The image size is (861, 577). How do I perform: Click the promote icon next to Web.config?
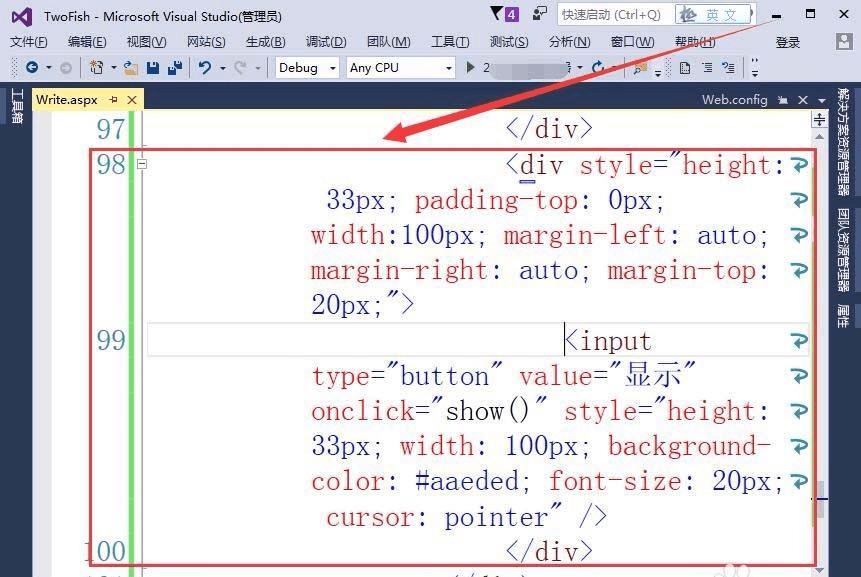[x=783, y=100]
